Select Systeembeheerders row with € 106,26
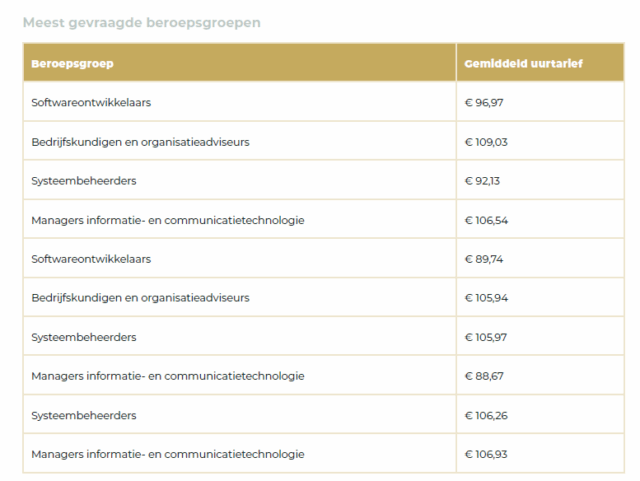Image resolution: width=640 pixels, height=481 pixels. tap(324, 414)
